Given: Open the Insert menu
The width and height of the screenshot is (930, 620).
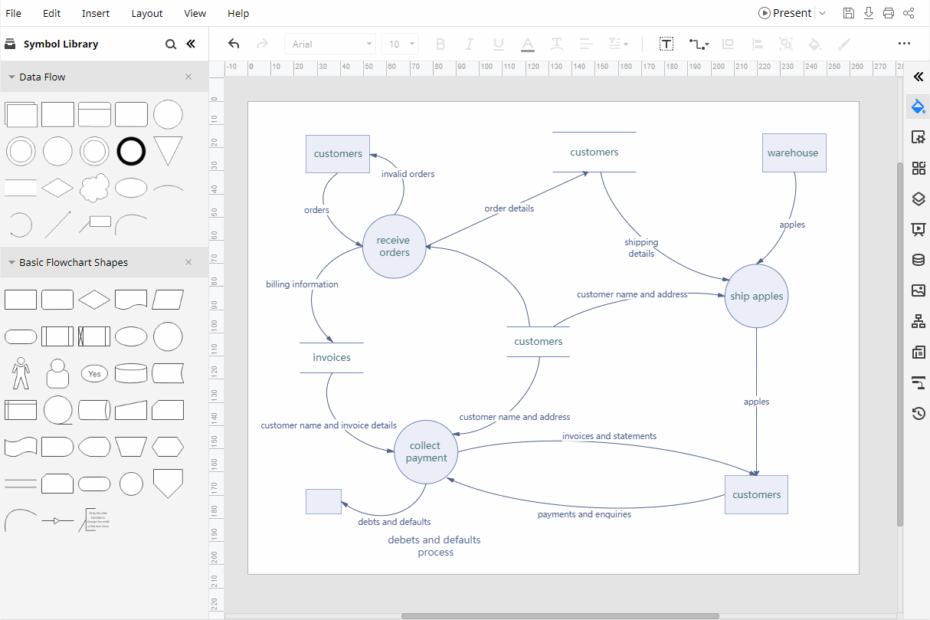Looking at the screenshot, I should (95, 13).
